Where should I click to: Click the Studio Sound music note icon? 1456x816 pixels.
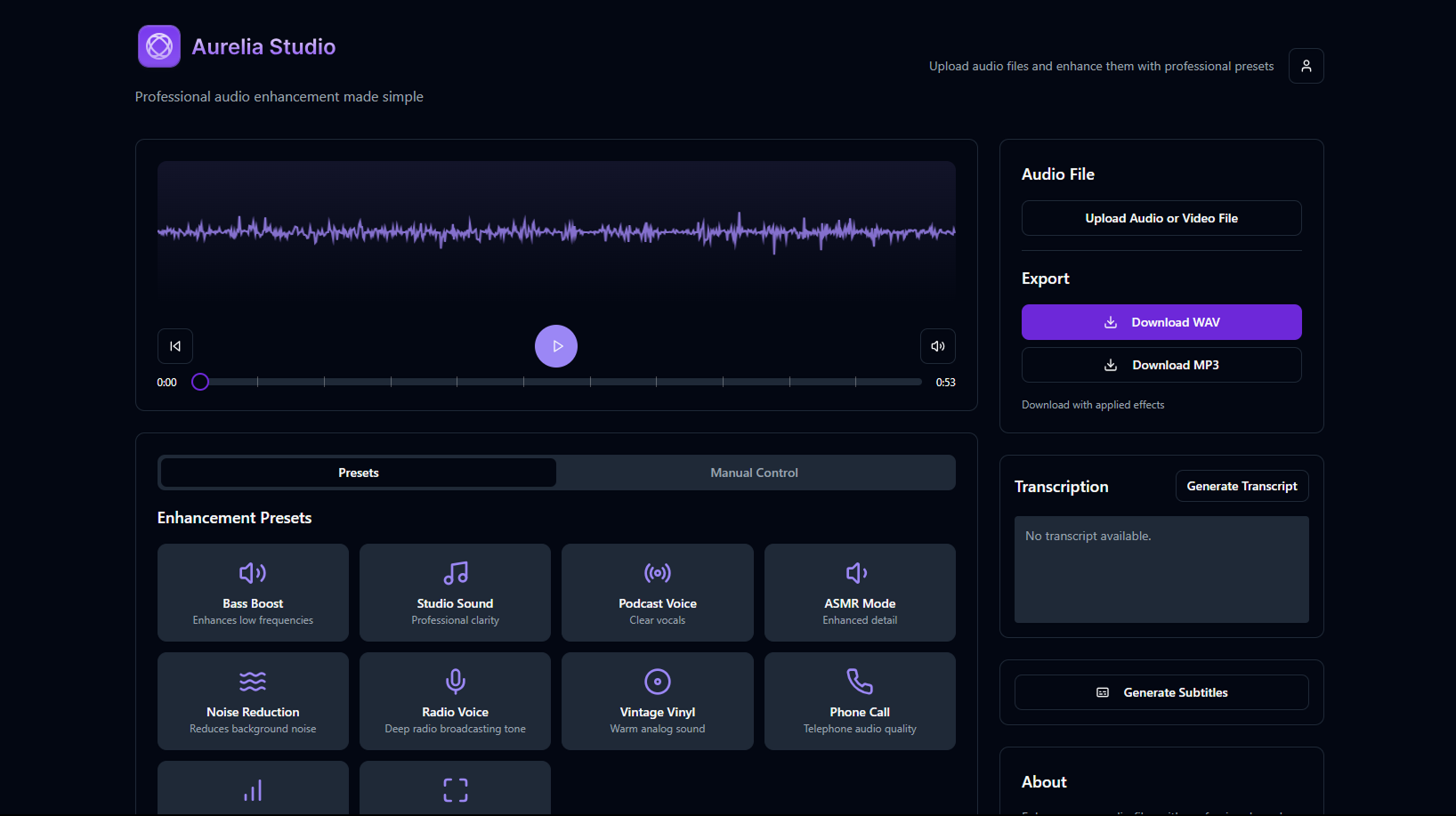pos(456,573)
